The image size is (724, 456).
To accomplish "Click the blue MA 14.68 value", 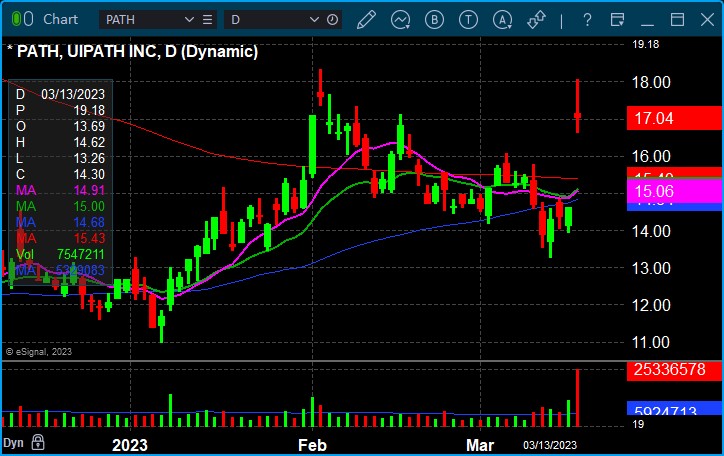I will 89,222.
